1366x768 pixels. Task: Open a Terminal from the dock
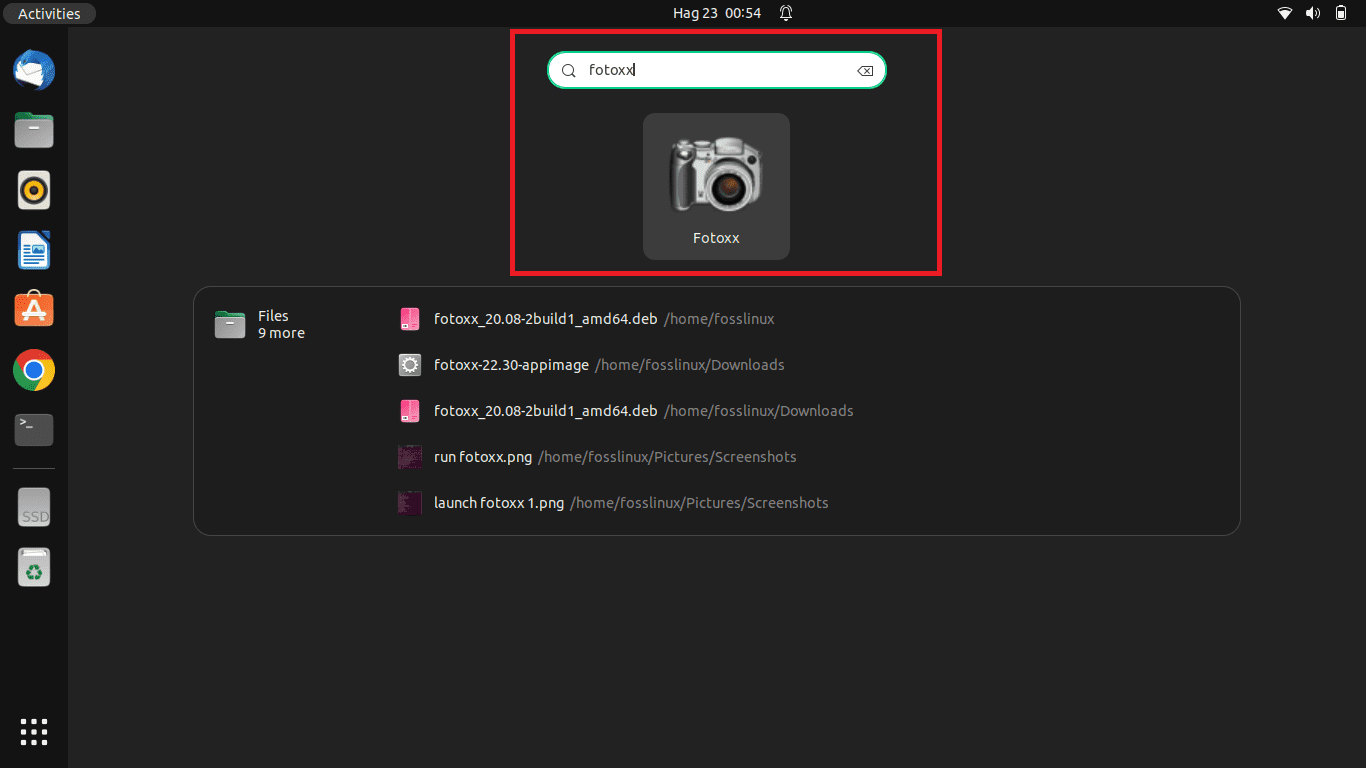pos(33,430)
